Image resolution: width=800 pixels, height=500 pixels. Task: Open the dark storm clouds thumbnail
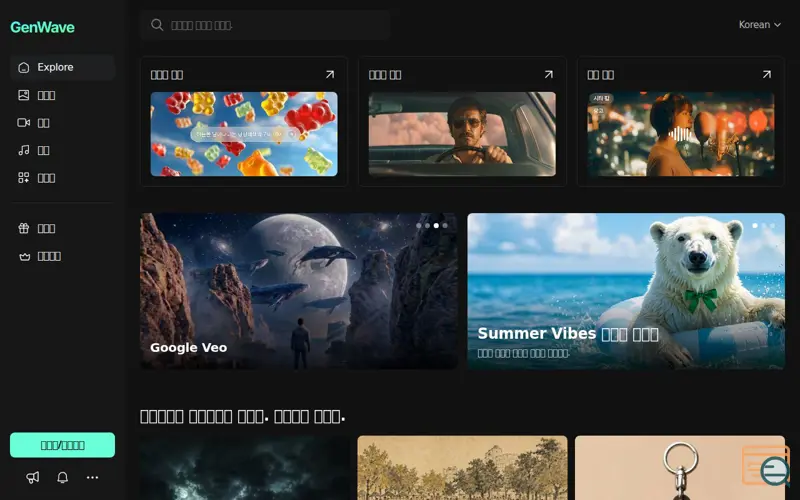point(245,468)
